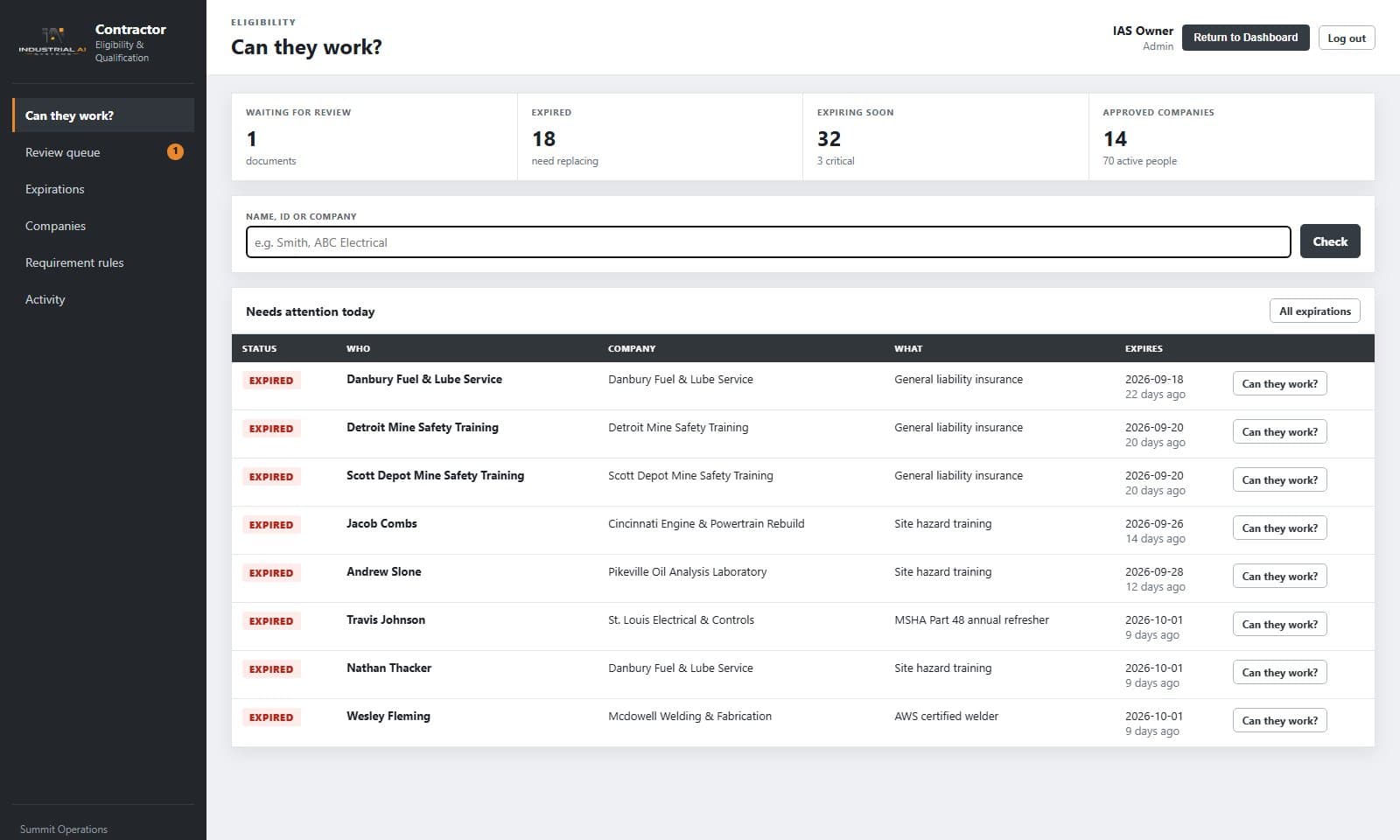This screenshot has width=1400, height=840.
Task: Click the name Jacob Combs
Action: pyautogui.click(x=381, y=523)
